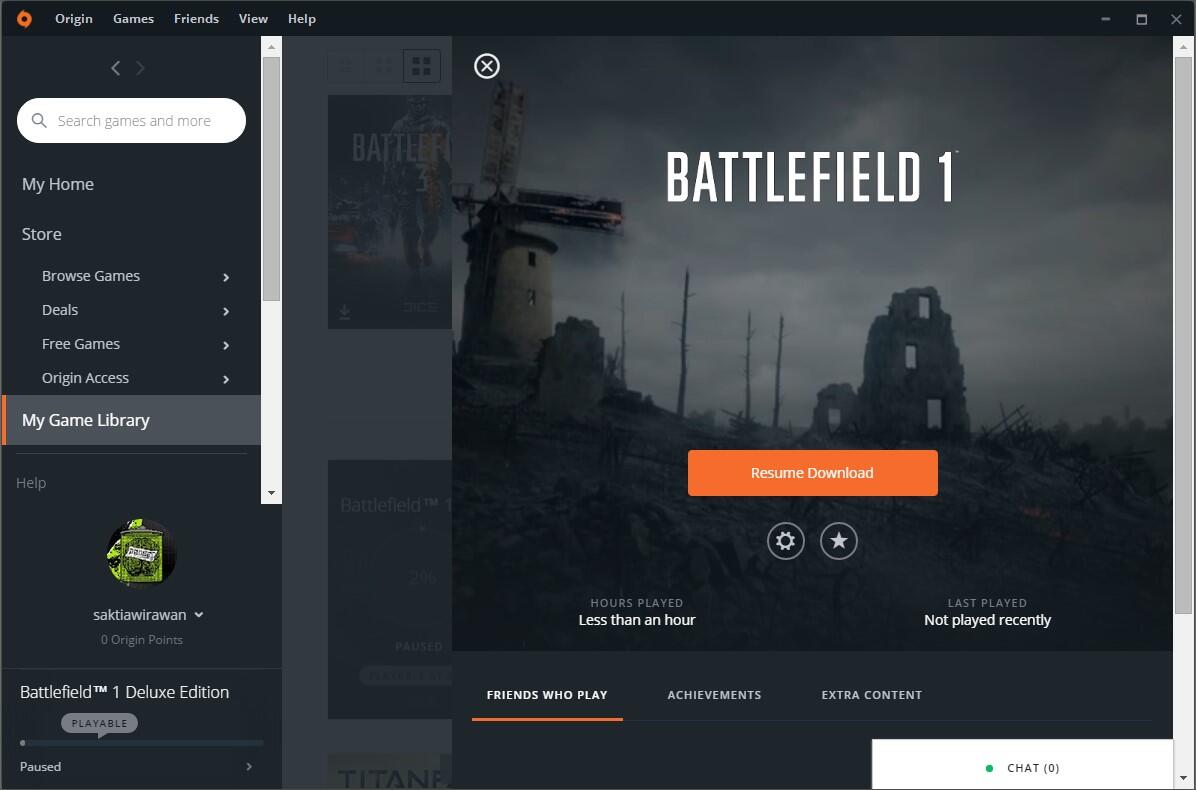Viewport: 1196px width, 790px height.
Task: Focus the Search games and more field
Action: click(131, 120)
